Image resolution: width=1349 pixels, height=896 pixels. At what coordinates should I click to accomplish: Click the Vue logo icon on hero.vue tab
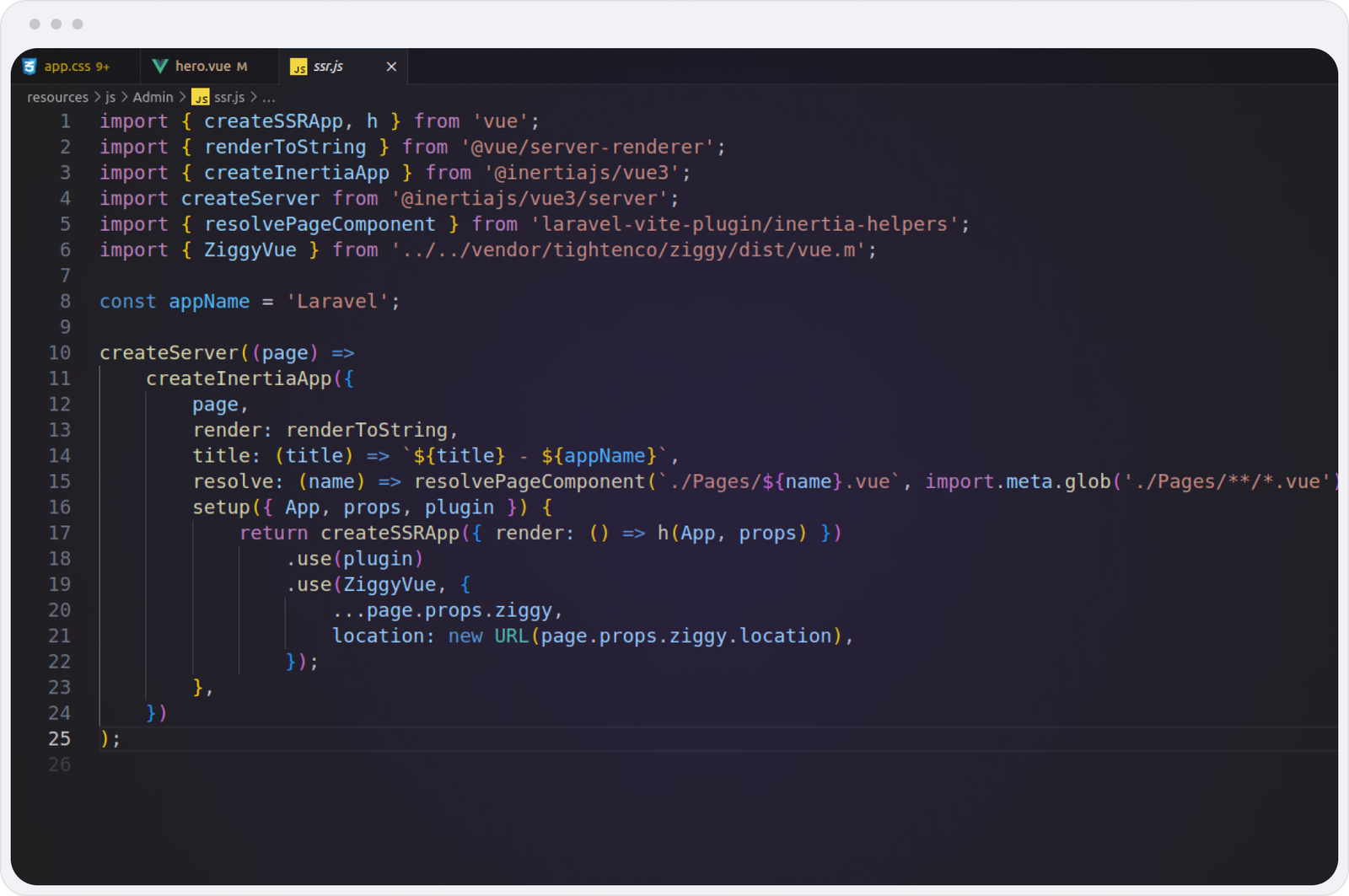tap(159, 66)
